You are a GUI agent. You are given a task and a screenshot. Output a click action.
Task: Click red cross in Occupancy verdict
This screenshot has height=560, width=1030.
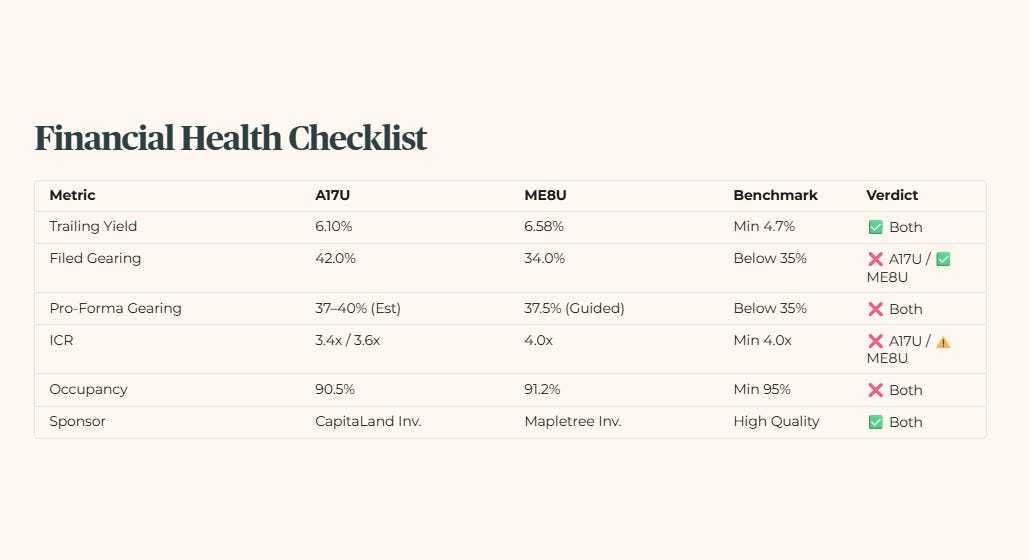click(x=875, y=390)
